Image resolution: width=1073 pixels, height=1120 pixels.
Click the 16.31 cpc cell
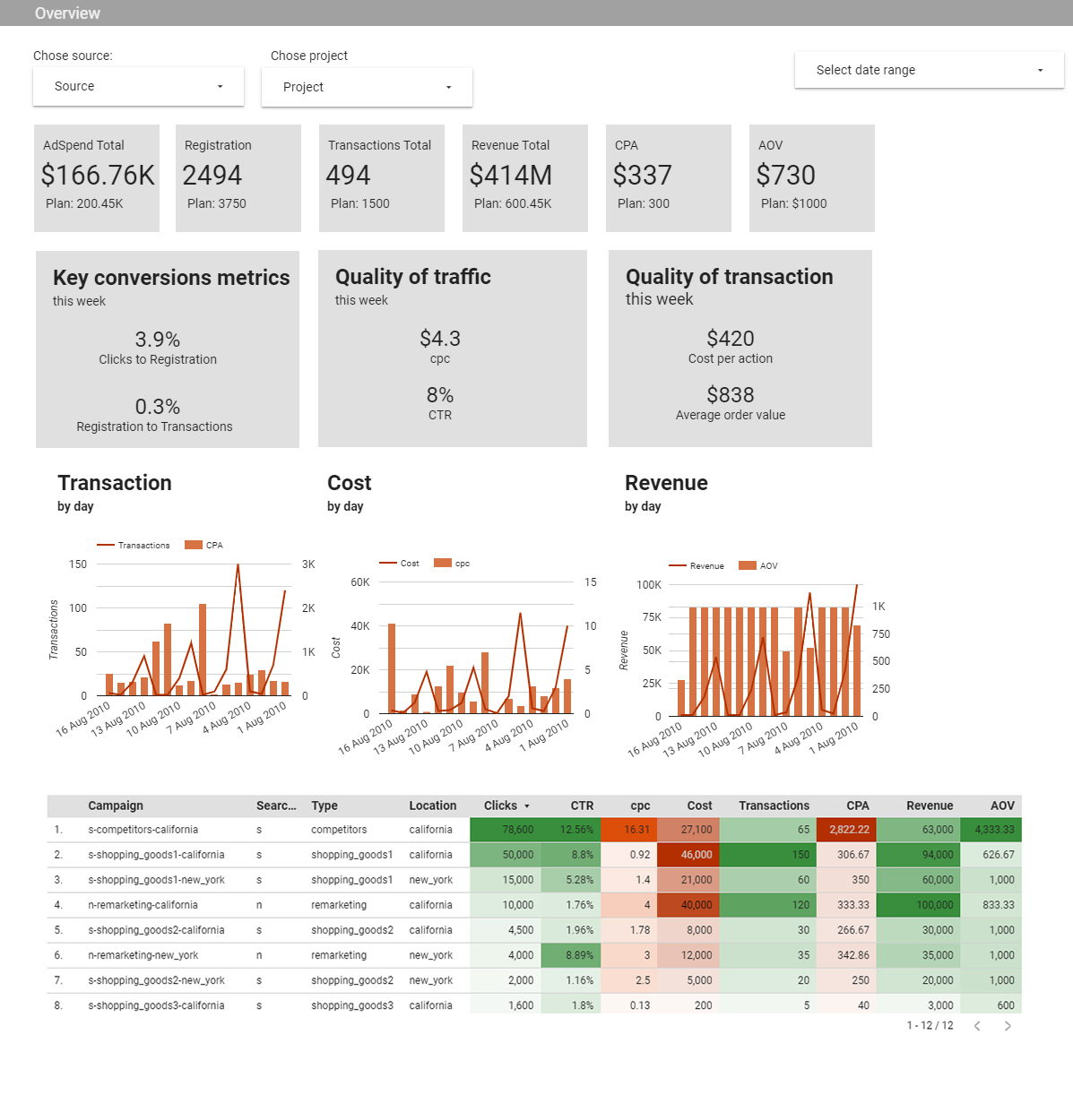pyautogui.click(x=629, y=830)
